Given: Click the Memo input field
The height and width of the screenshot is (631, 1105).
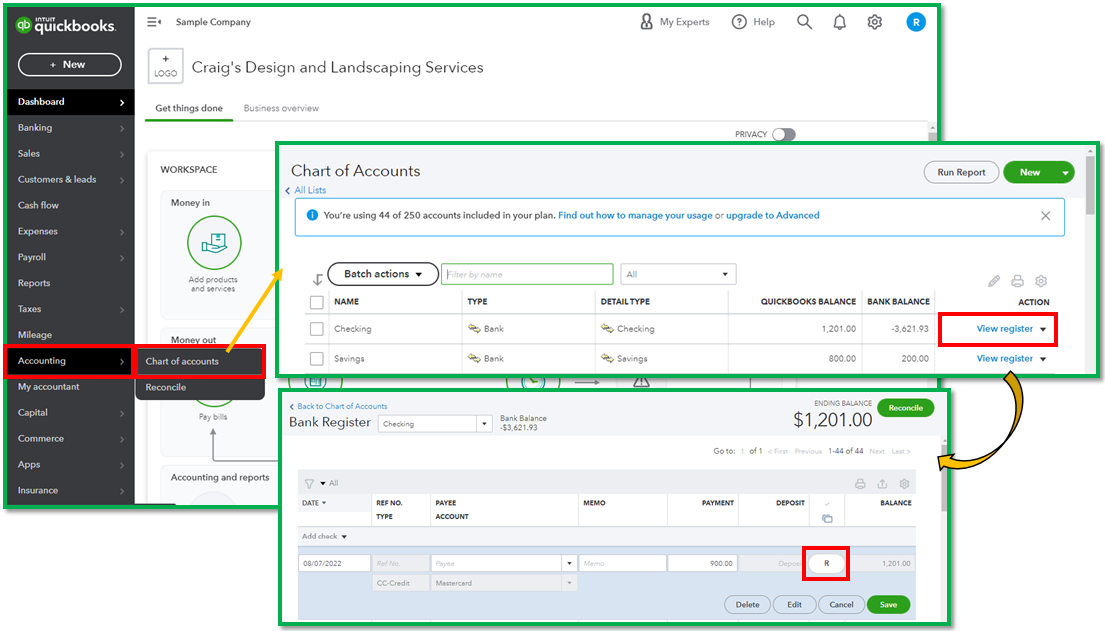Looking at the screenshot, I should [x=622, y=563].
